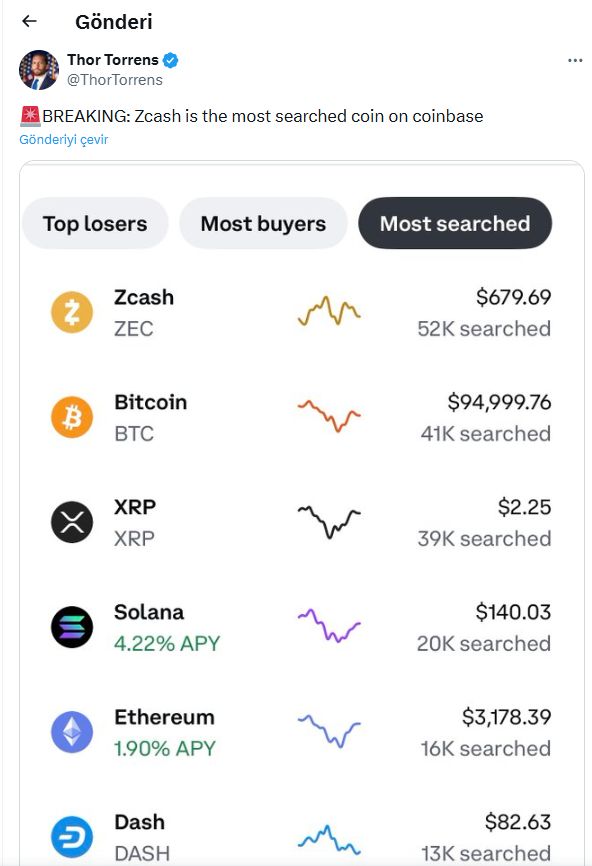The height and width of the screenshot is (866, 592).
Task: Click the Solana coin logo
Action: (72, 627)
